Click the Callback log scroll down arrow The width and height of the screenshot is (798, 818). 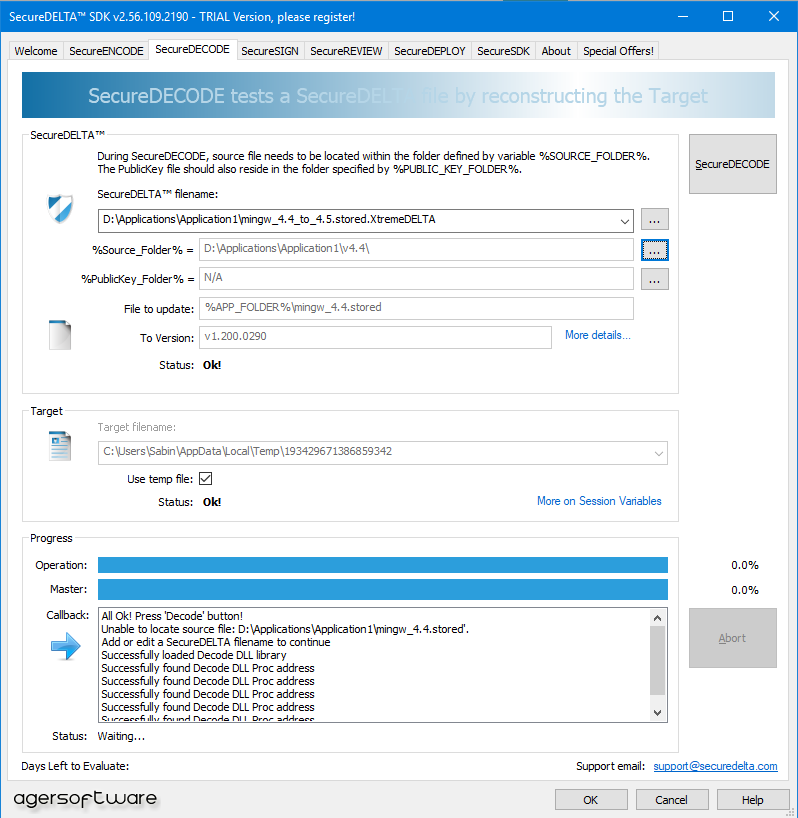pos(658,713)
